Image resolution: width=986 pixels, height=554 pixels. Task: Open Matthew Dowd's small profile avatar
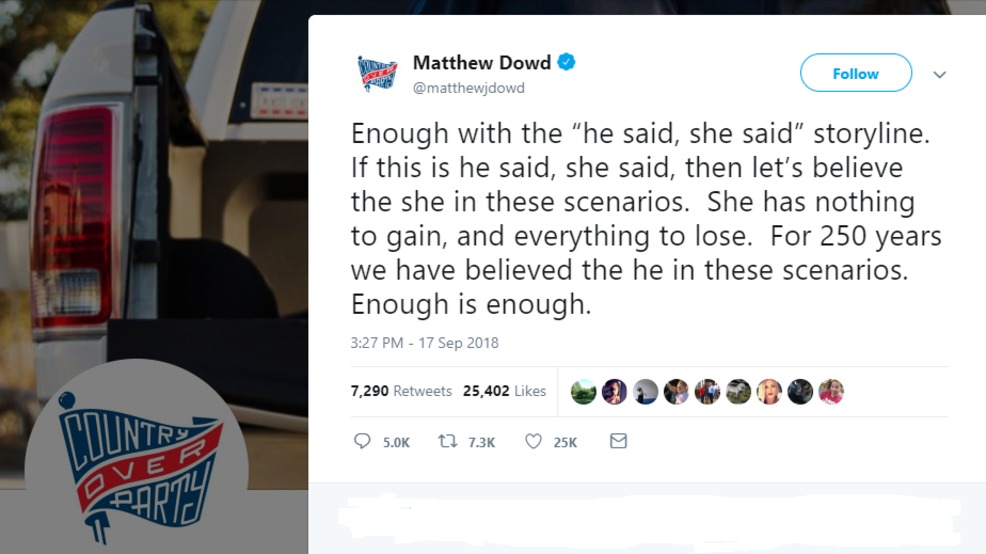click(x=377, y=74)
